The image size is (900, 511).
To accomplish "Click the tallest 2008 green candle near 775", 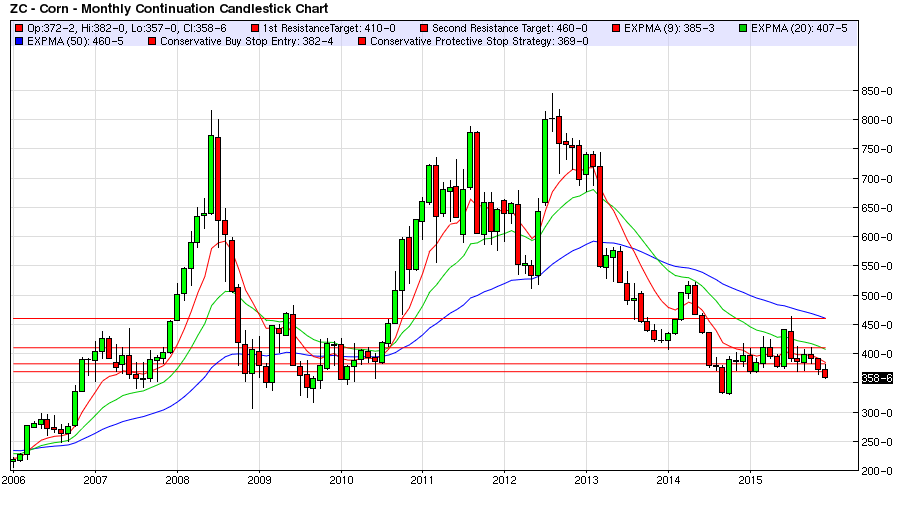I will pos(211,175).
